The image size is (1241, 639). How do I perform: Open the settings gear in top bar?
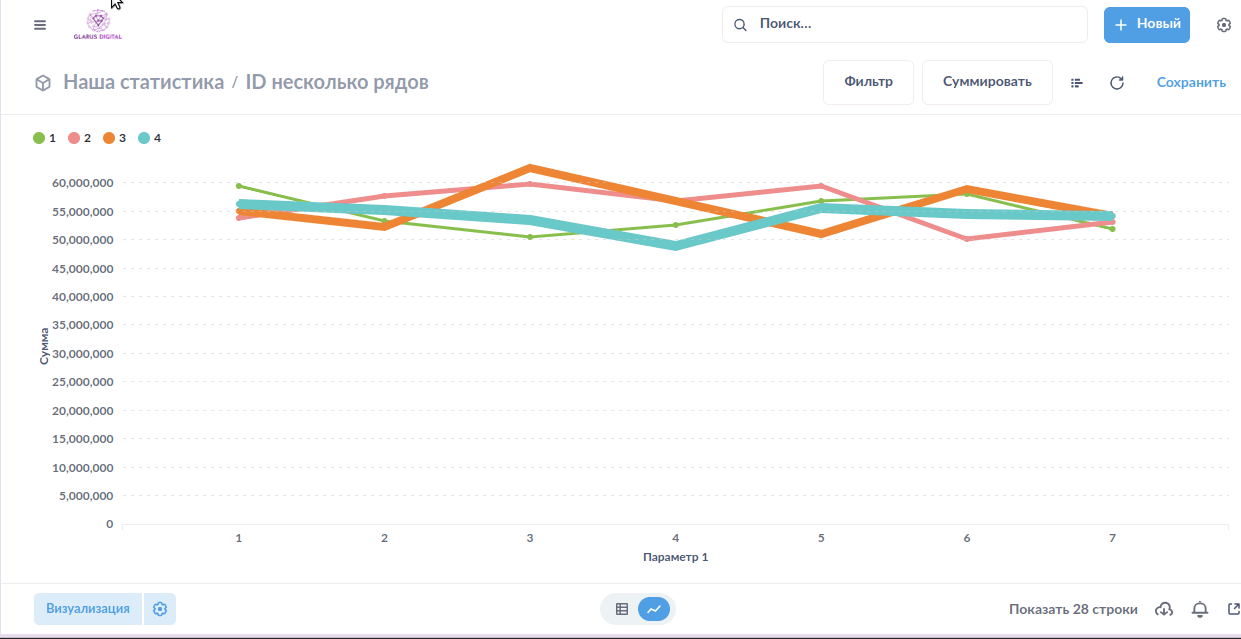coord(1223,25)
